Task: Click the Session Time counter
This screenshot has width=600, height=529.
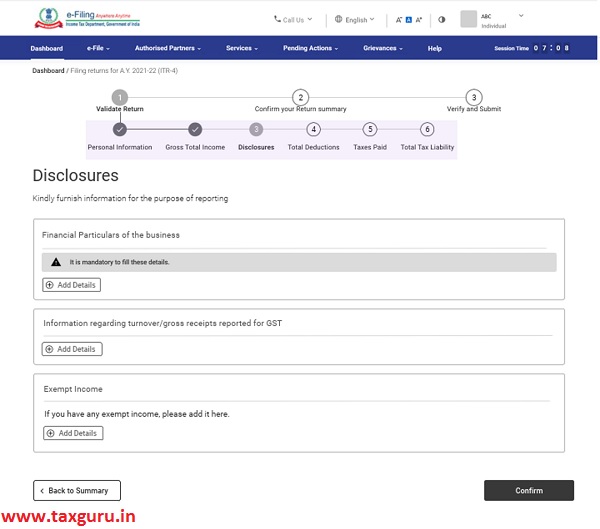Action: click(x=532, y=48)
